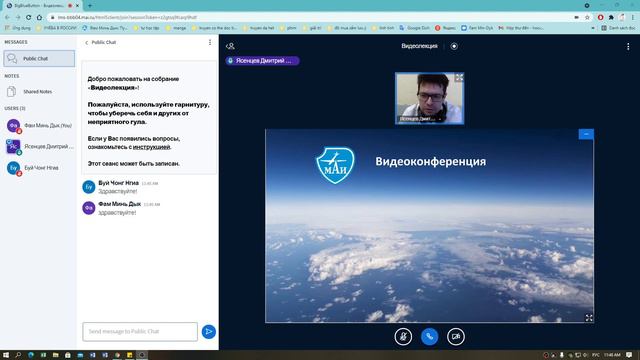Click Буй Чонг Нгиа's chat message

coord(118,191)
